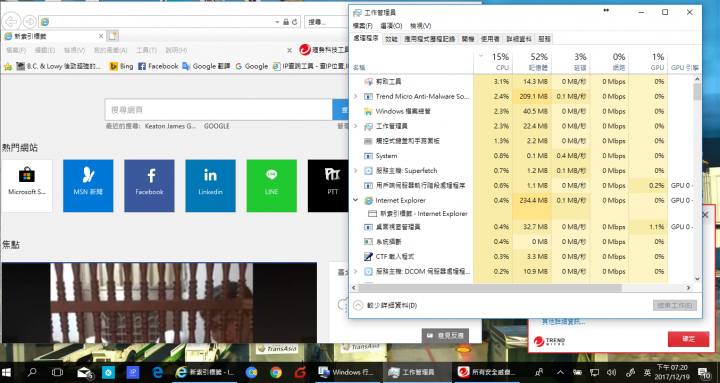This screenshot has height=383, width=720.
Task: Open the Facebook favorite on bookmarks bar
Action: [158, 66]
